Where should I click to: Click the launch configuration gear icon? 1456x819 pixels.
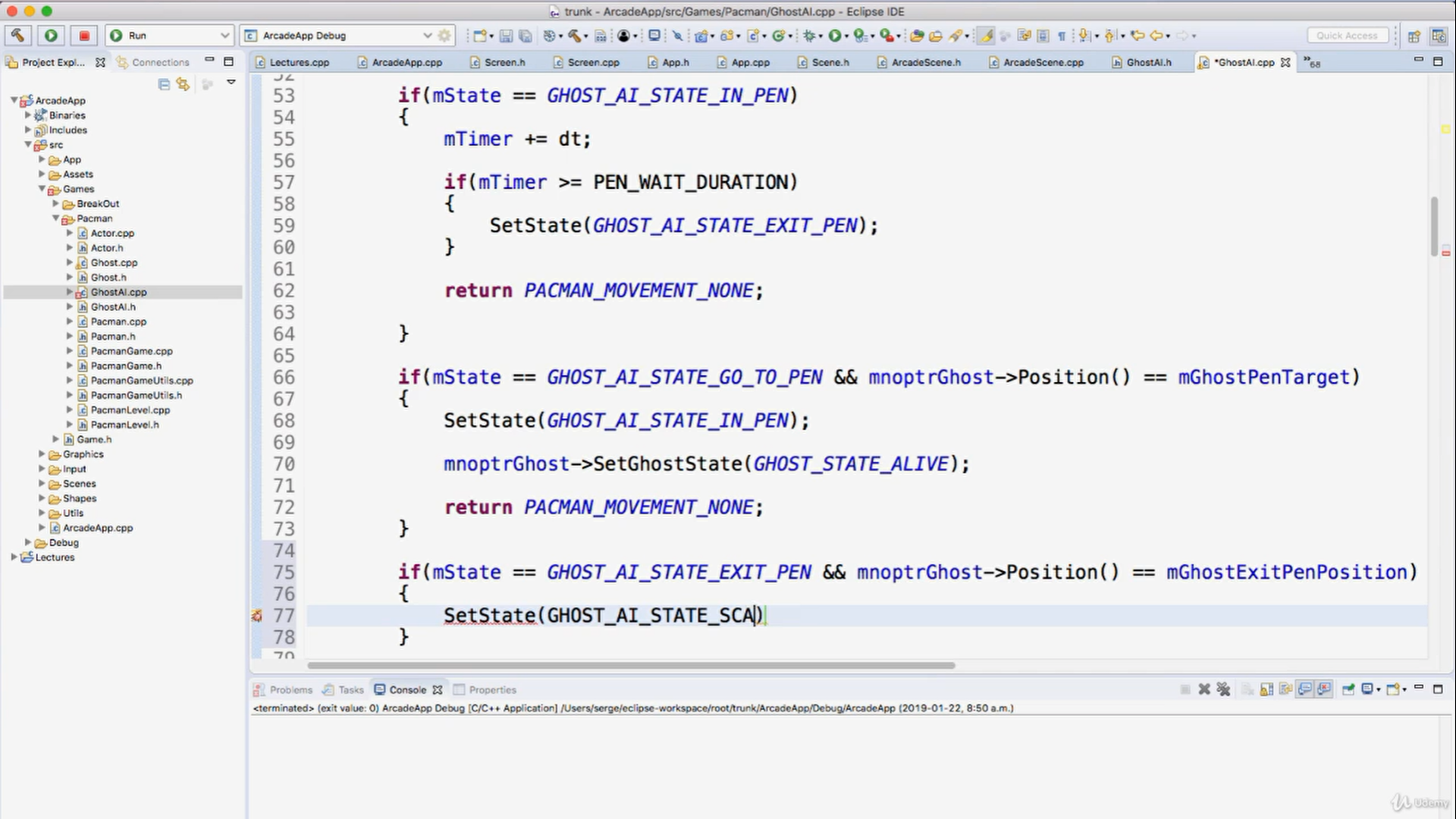pos(444,36)
